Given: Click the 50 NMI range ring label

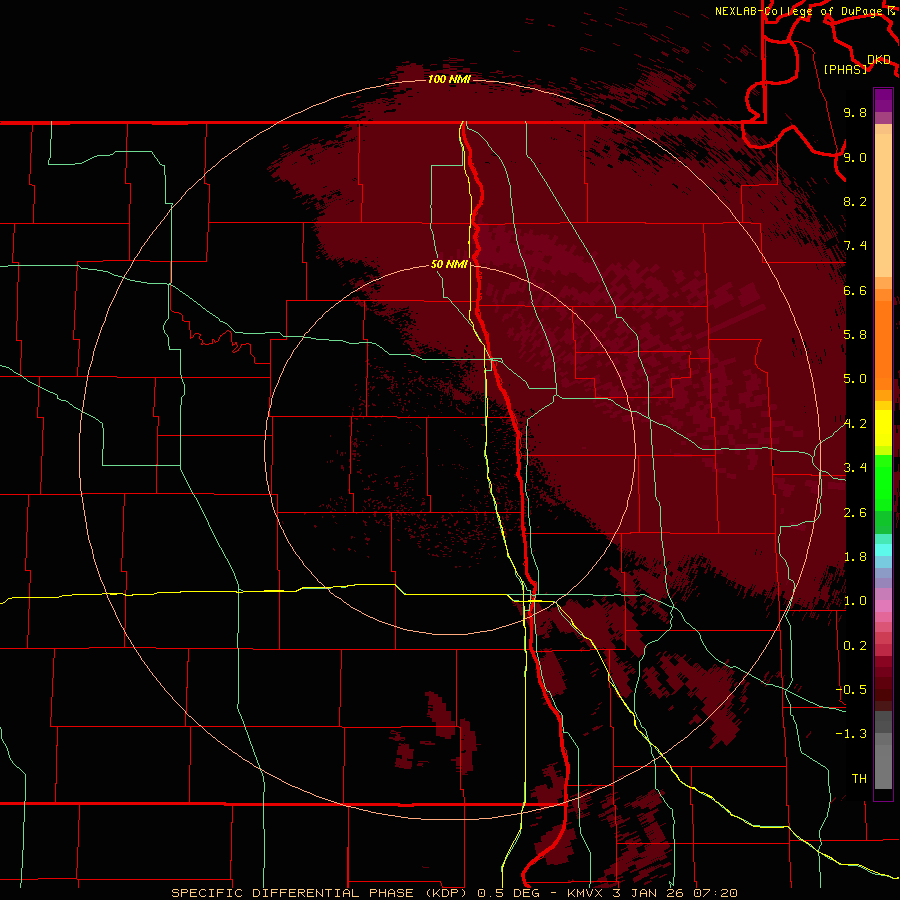Looking at the screenshot, I should tap(449, 264).
